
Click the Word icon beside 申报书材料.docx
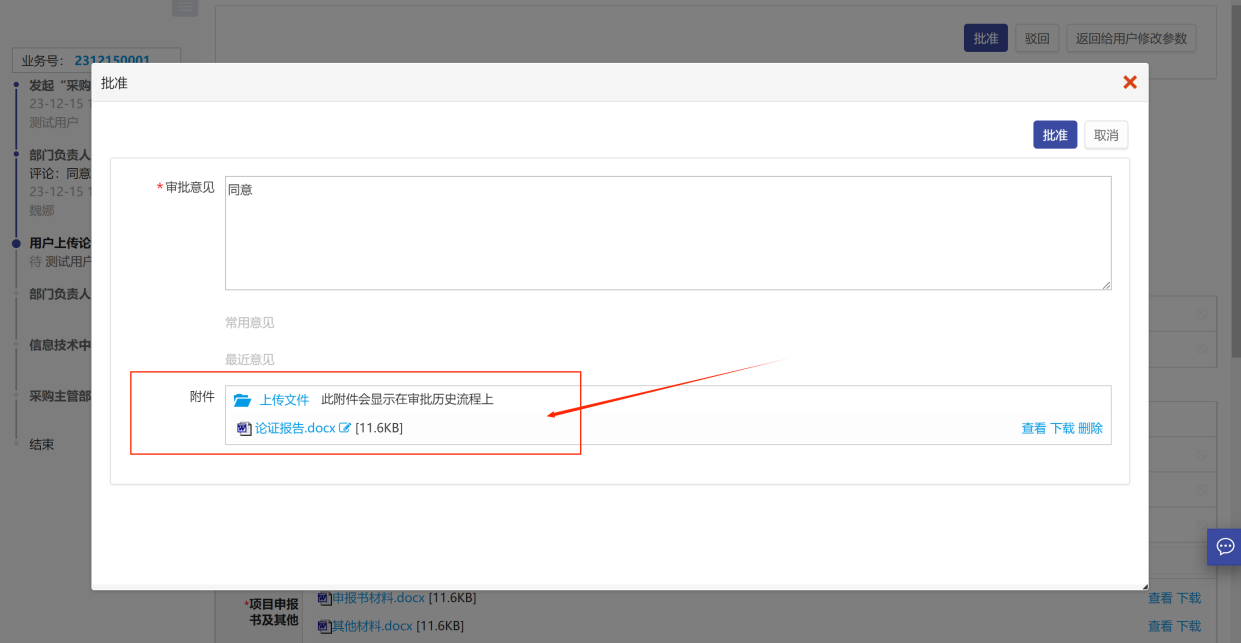tap(324, 598)
